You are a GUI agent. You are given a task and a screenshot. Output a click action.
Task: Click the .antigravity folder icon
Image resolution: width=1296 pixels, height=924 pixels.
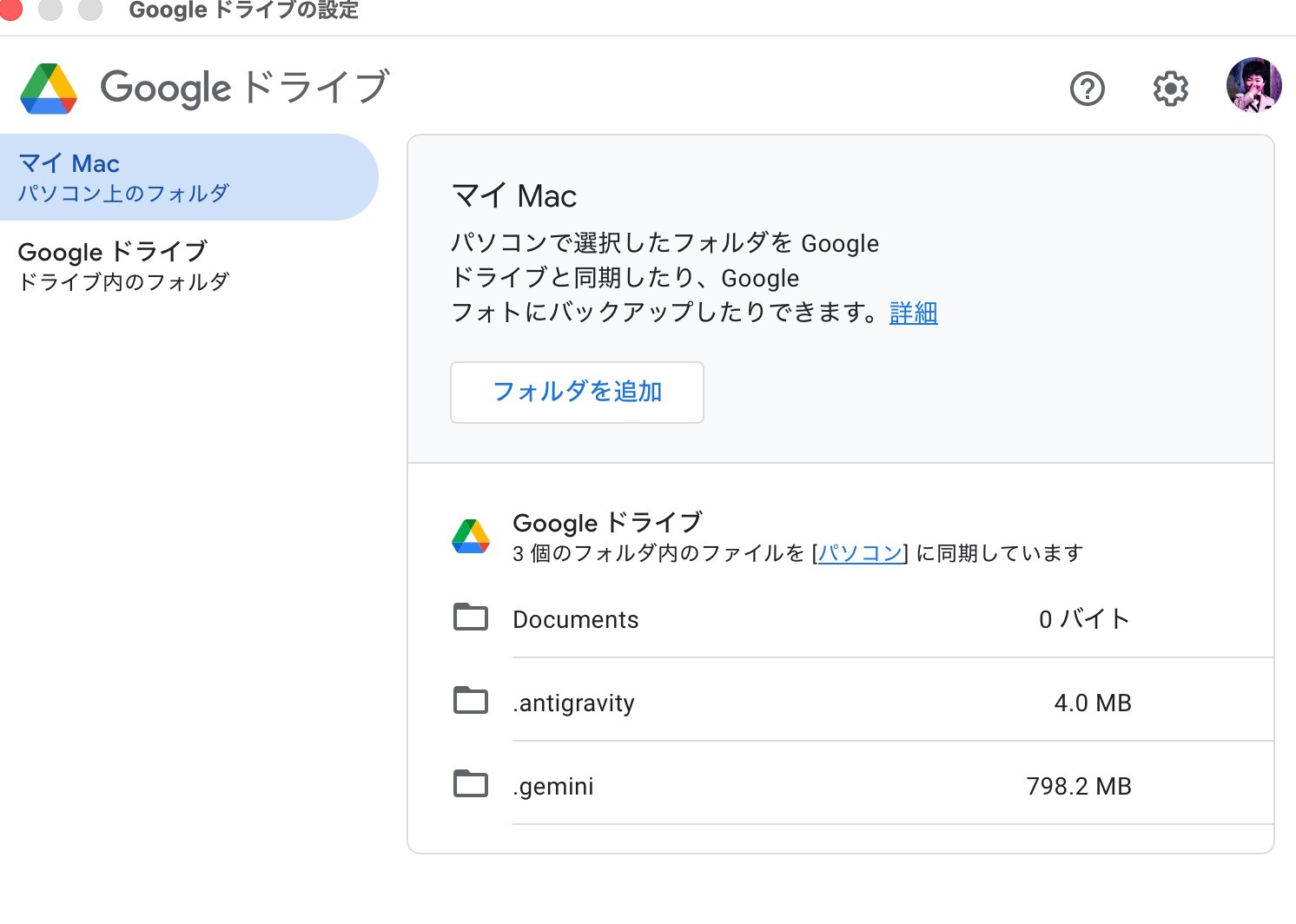tap(471, 701)
